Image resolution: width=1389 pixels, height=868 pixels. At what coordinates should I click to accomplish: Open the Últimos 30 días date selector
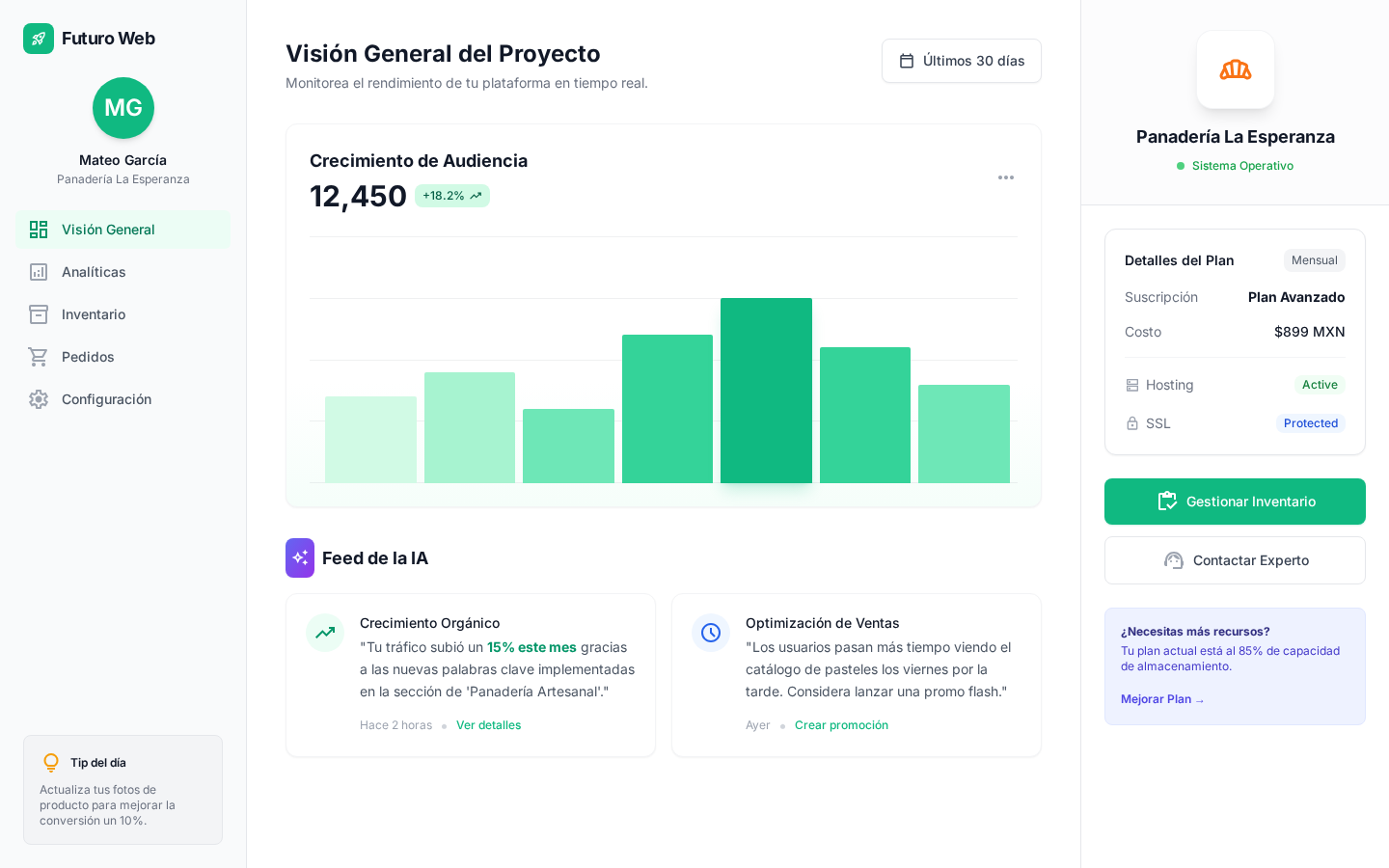pyautogui.click(x=961, y=60)
